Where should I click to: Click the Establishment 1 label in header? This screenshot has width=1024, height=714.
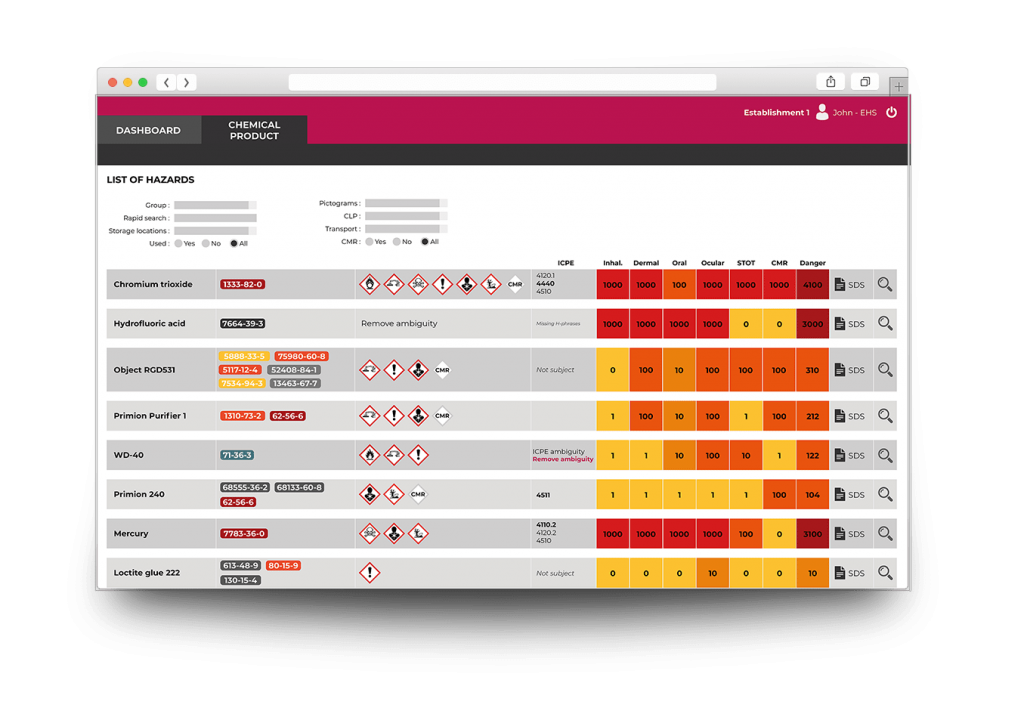click(x=776, y=113)
